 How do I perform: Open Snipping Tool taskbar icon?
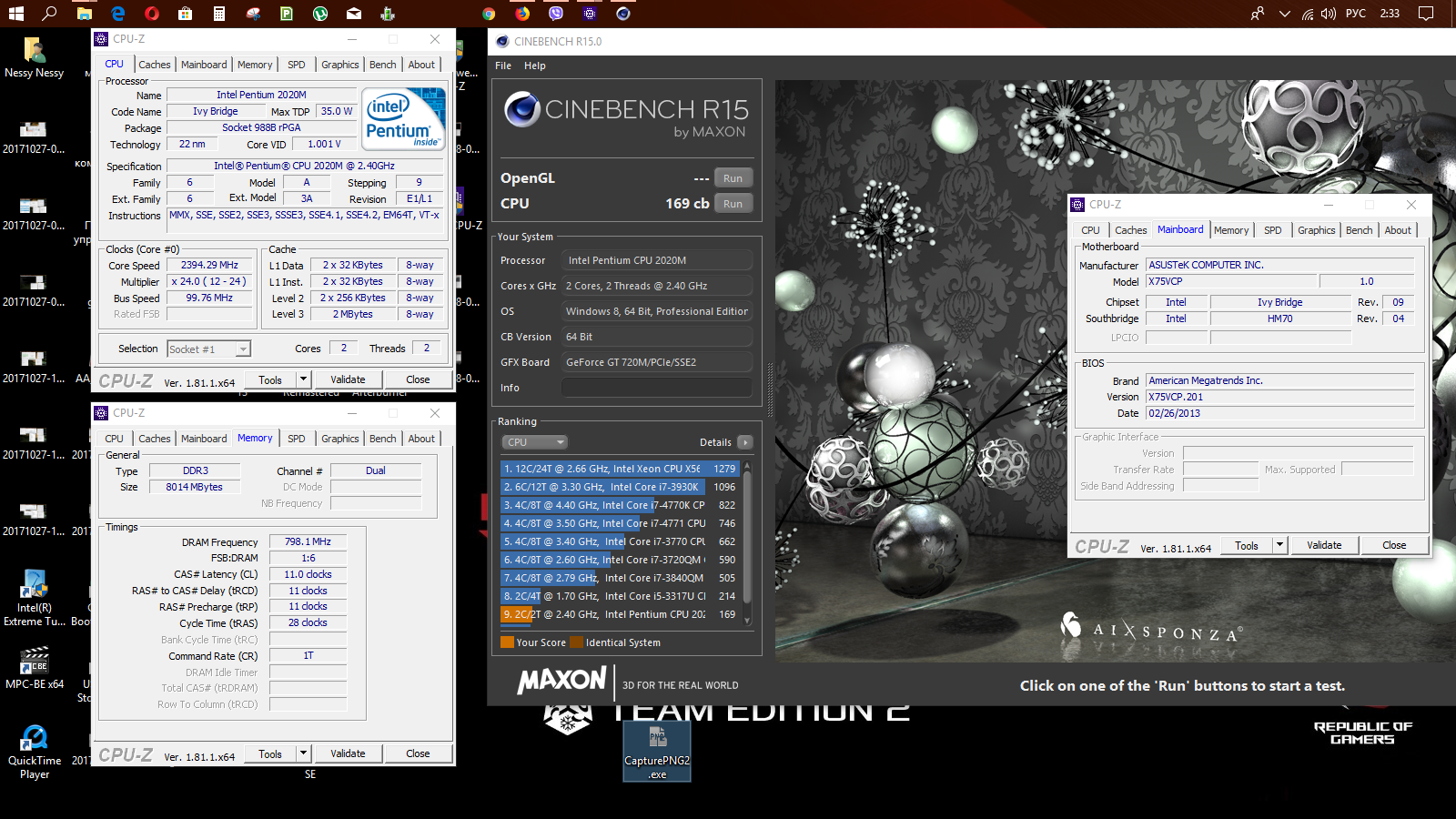(253, 14)
